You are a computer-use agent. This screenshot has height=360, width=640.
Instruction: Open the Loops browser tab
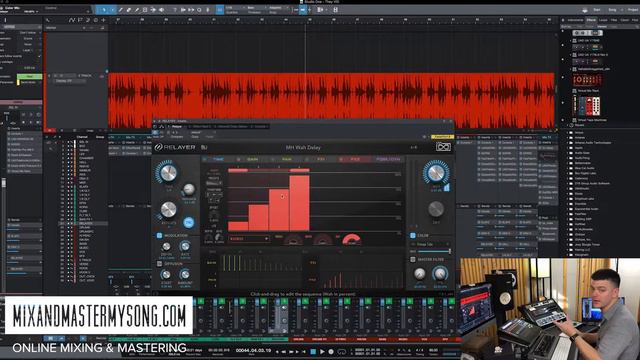click(x=603, y=20)
